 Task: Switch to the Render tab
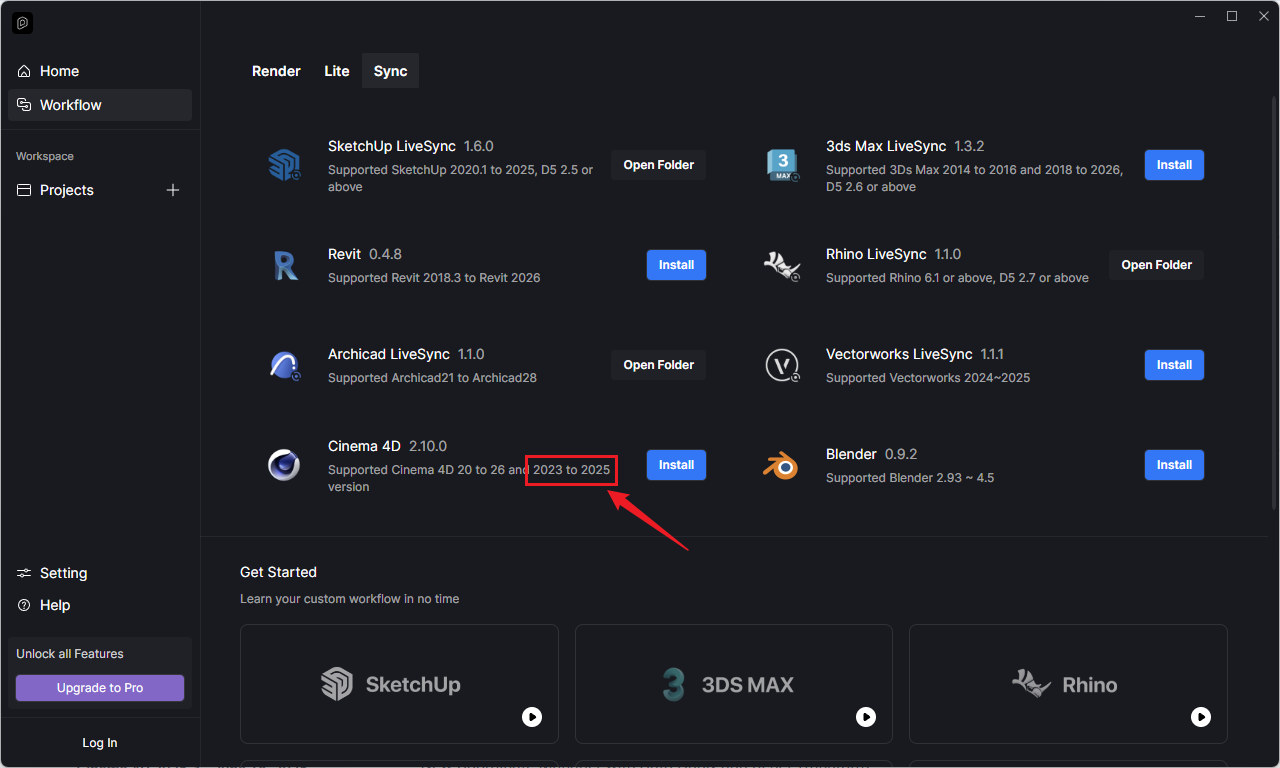[276, 71]
